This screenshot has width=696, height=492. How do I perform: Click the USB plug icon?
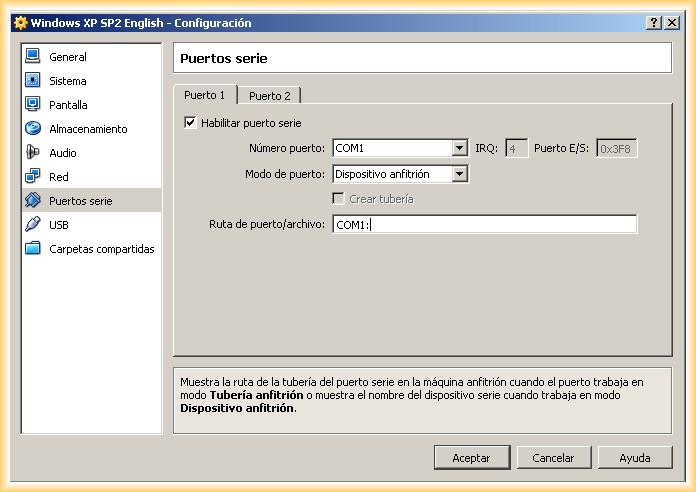click(x=33, y=225)
